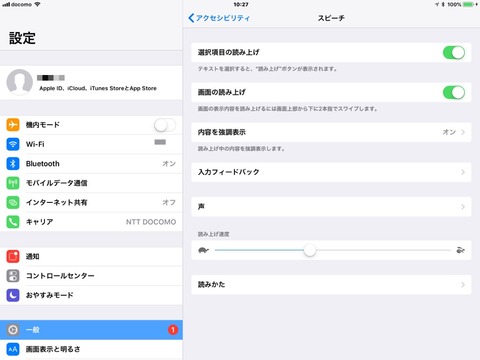Open コントロールセンター settings
The width and height of the screenshot is (480, 360).
(91, 276)
